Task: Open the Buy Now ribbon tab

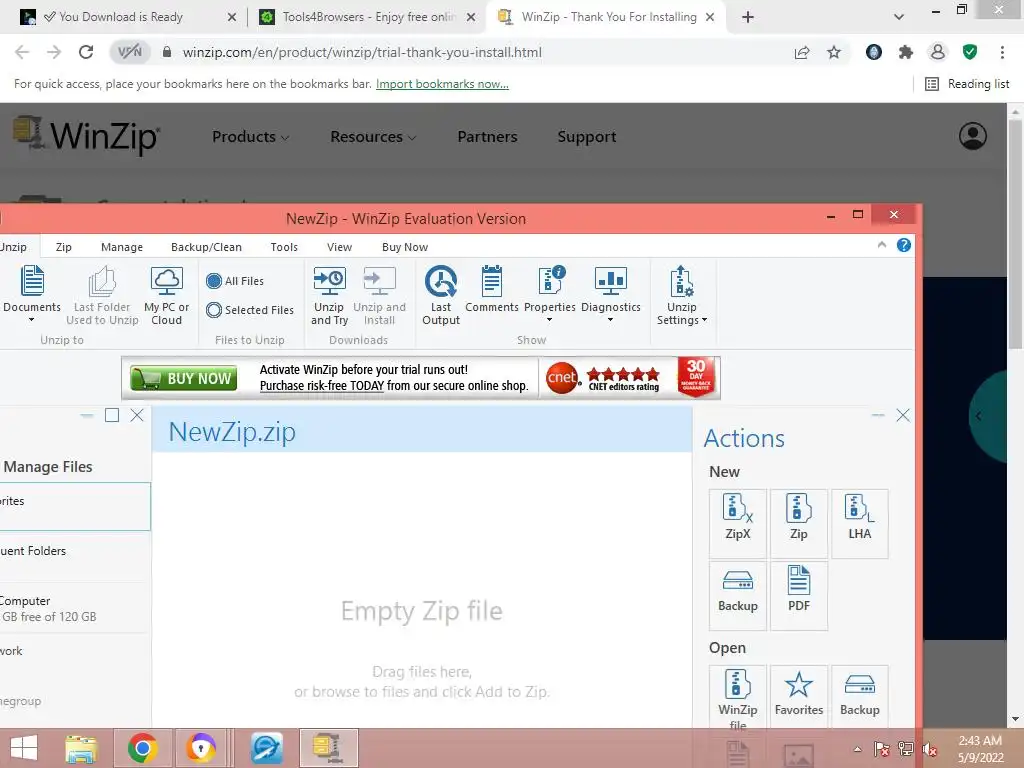Action: tap(405, 247)
